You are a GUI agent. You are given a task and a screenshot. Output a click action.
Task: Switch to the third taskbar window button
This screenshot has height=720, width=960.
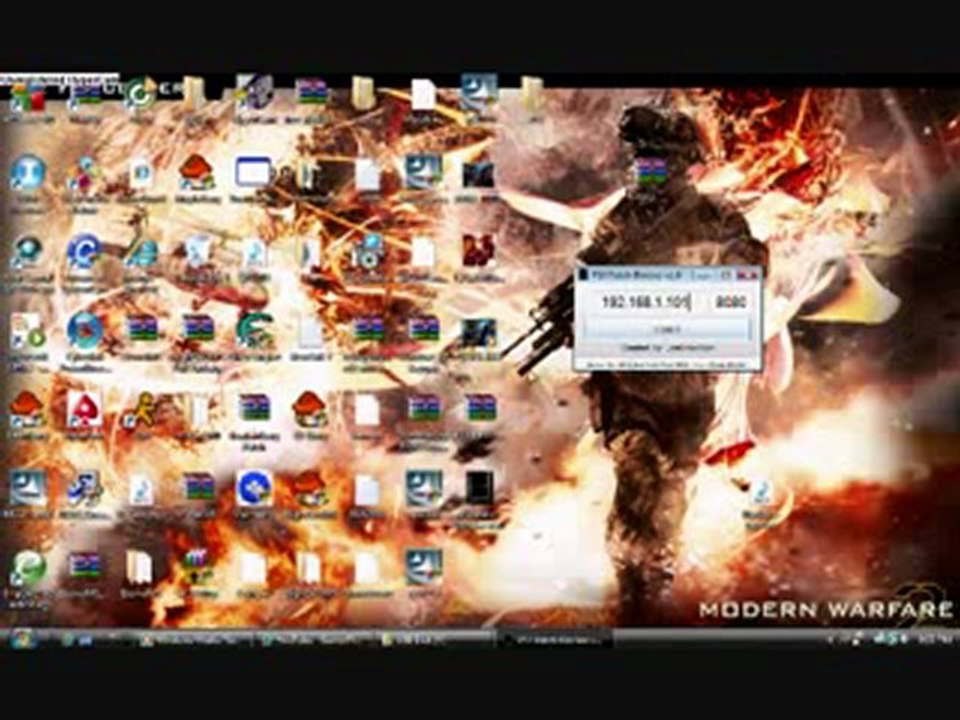[435, 640]
